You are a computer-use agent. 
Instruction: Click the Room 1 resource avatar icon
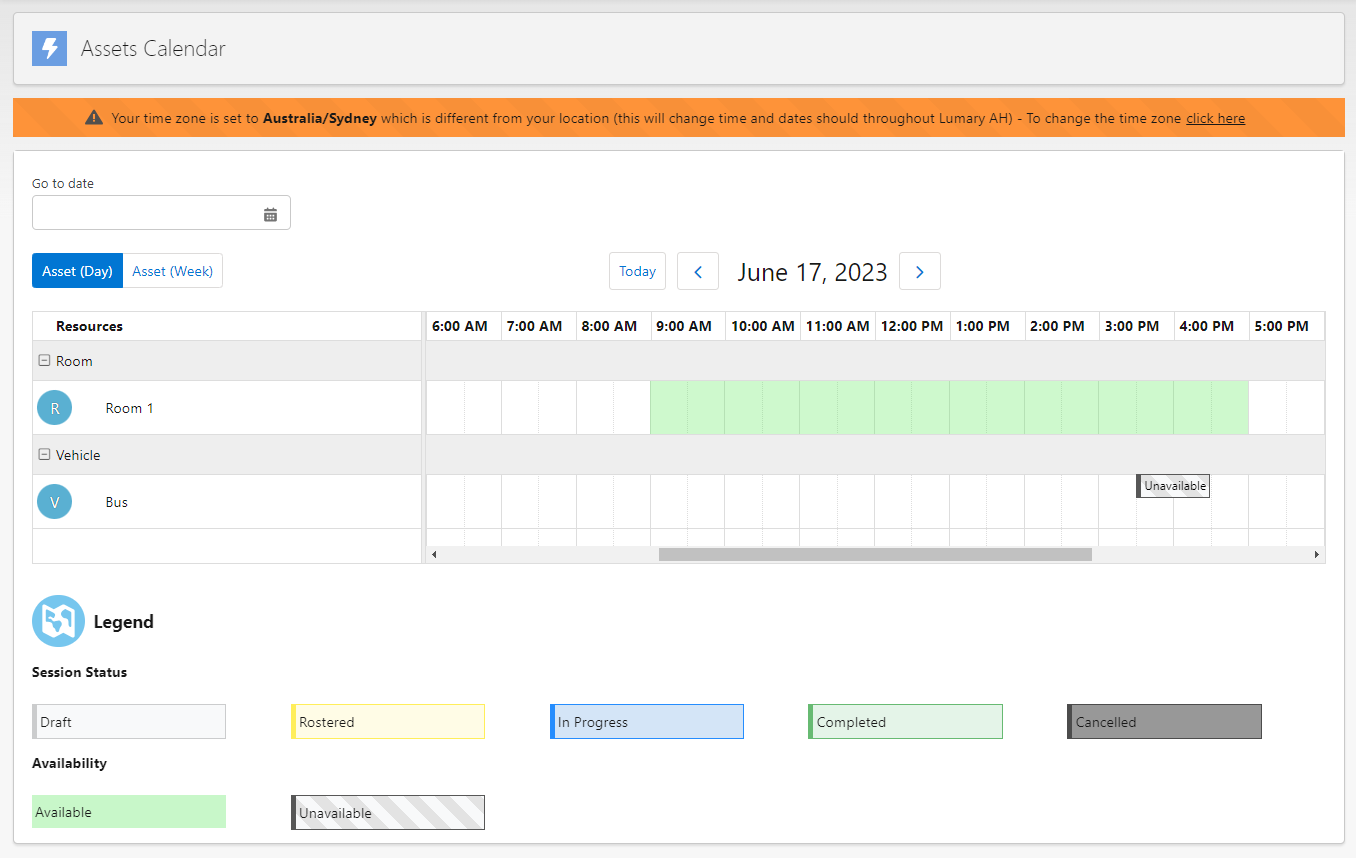pyautogui.click(x=54, y=407)
